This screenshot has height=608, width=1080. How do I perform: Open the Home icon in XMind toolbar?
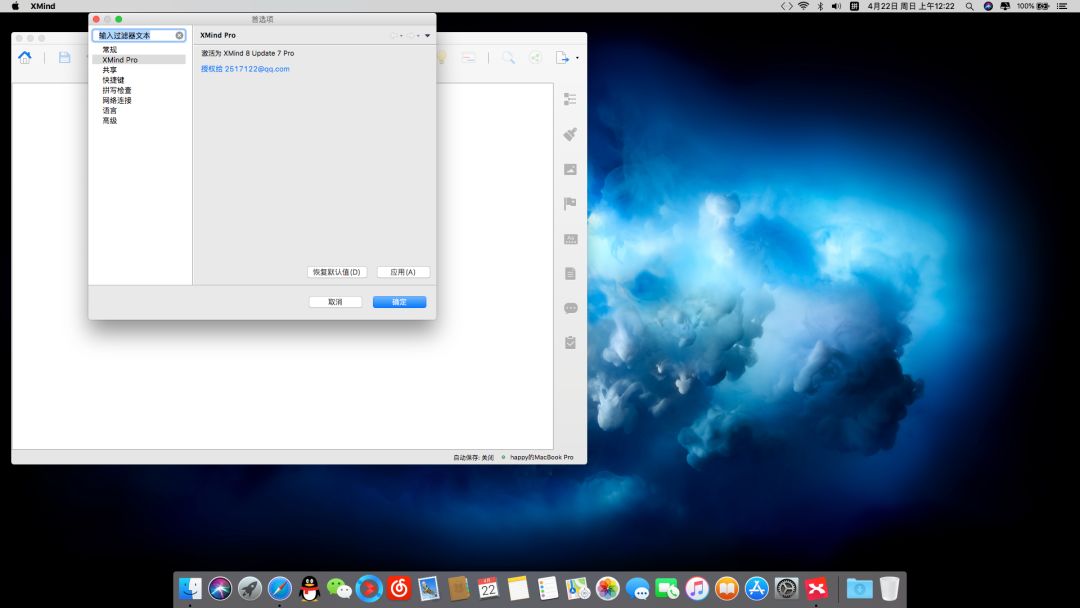25,58
